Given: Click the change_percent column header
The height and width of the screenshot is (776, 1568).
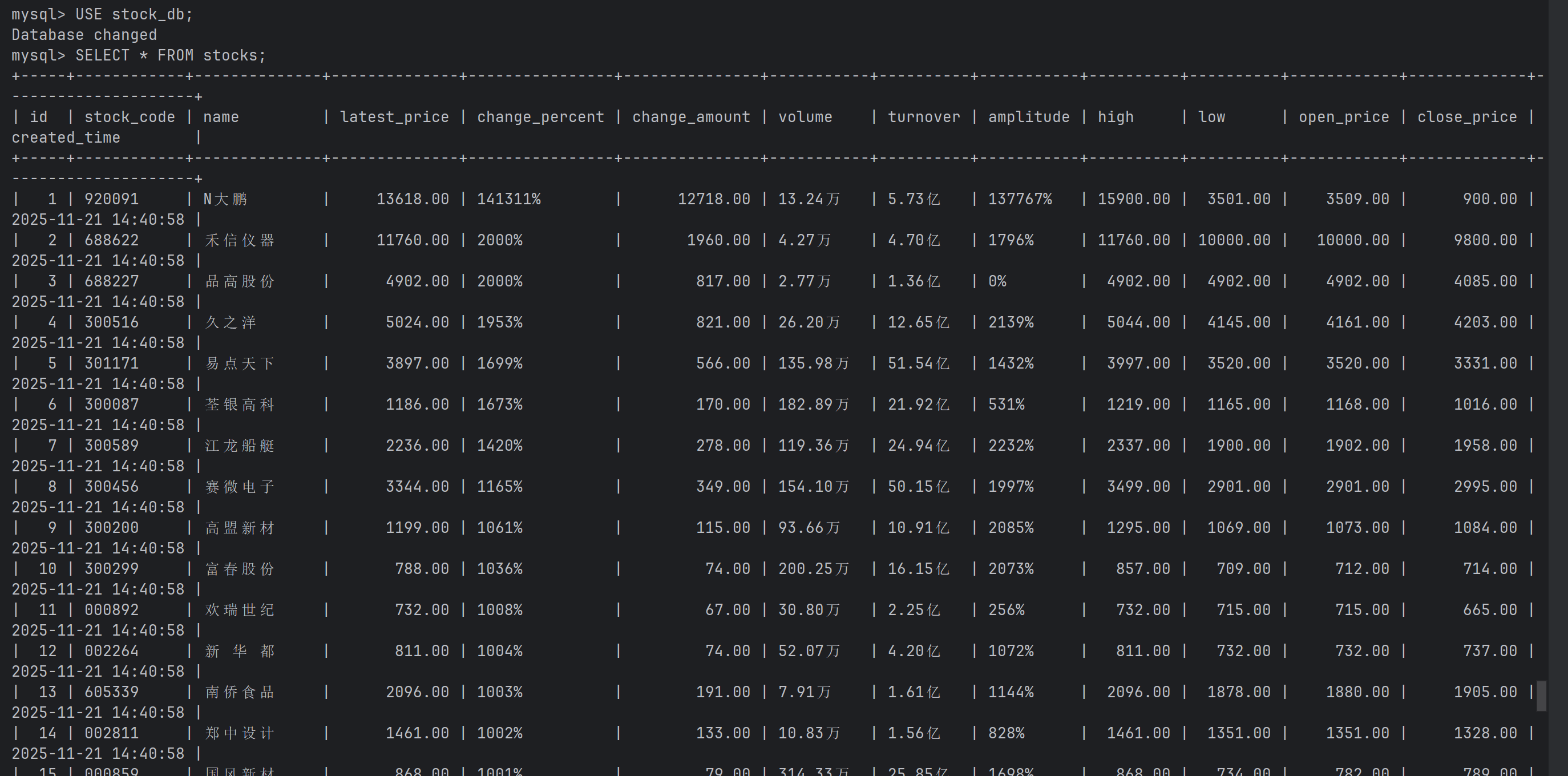Looking at the screenshot, I should 540,117.
